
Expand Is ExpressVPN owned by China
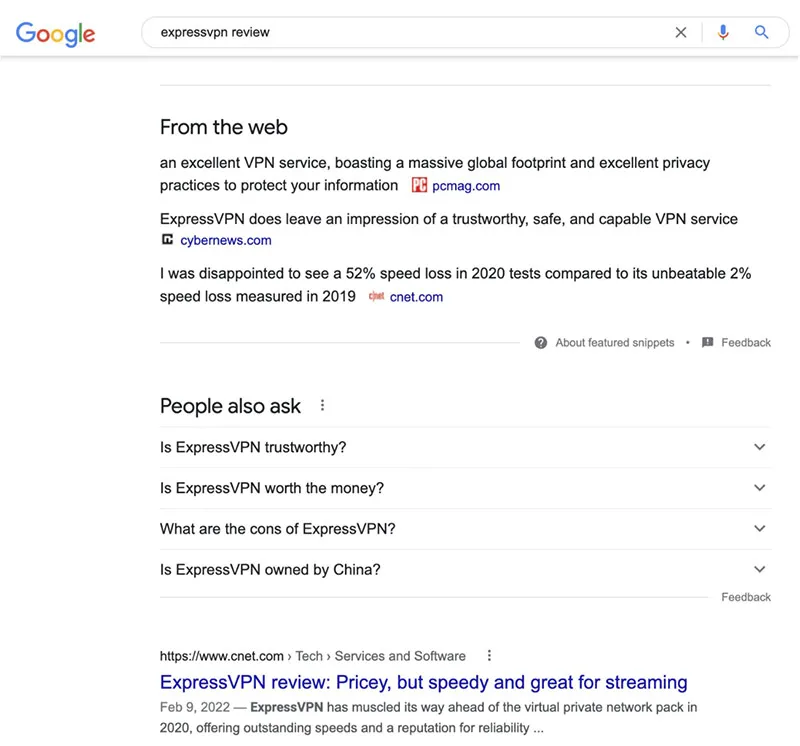point(759,568)
